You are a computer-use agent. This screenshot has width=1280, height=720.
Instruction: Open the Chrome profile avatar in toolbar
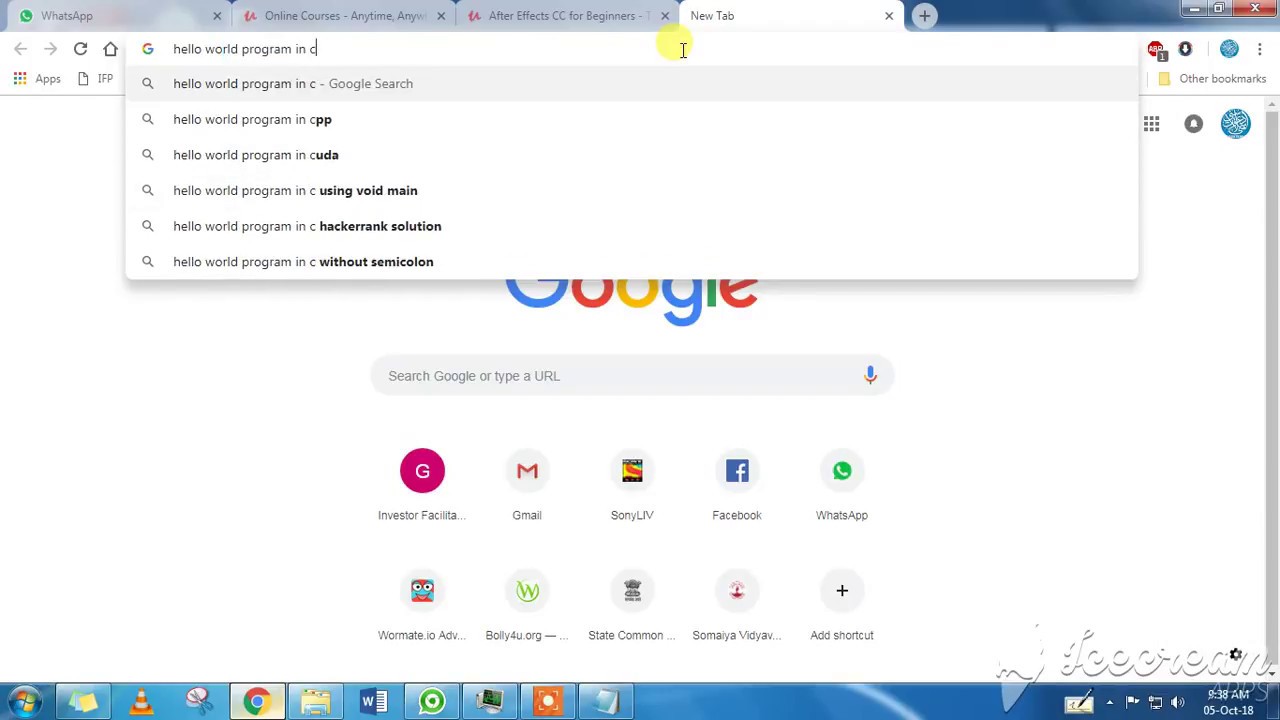[x=1229, y=49]
